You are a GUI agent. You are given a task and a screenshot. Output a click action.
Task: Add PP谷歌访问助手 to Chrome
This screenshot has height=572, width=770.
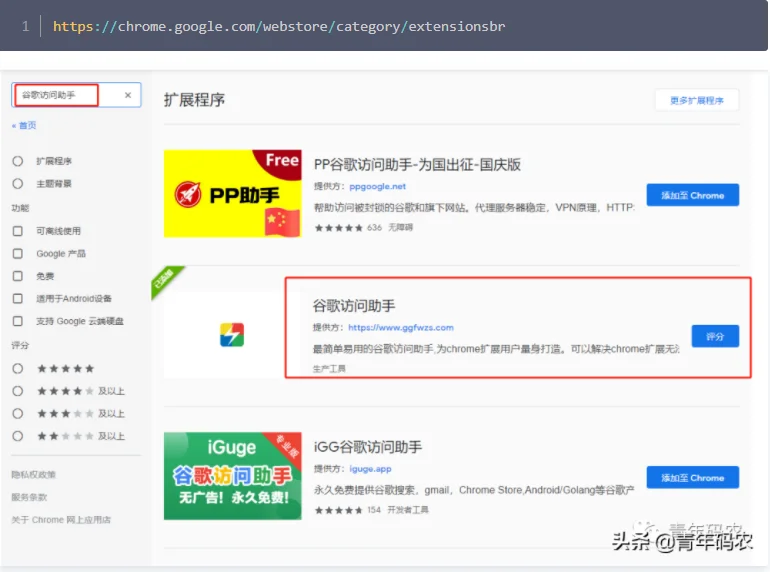tap(692, 195)
